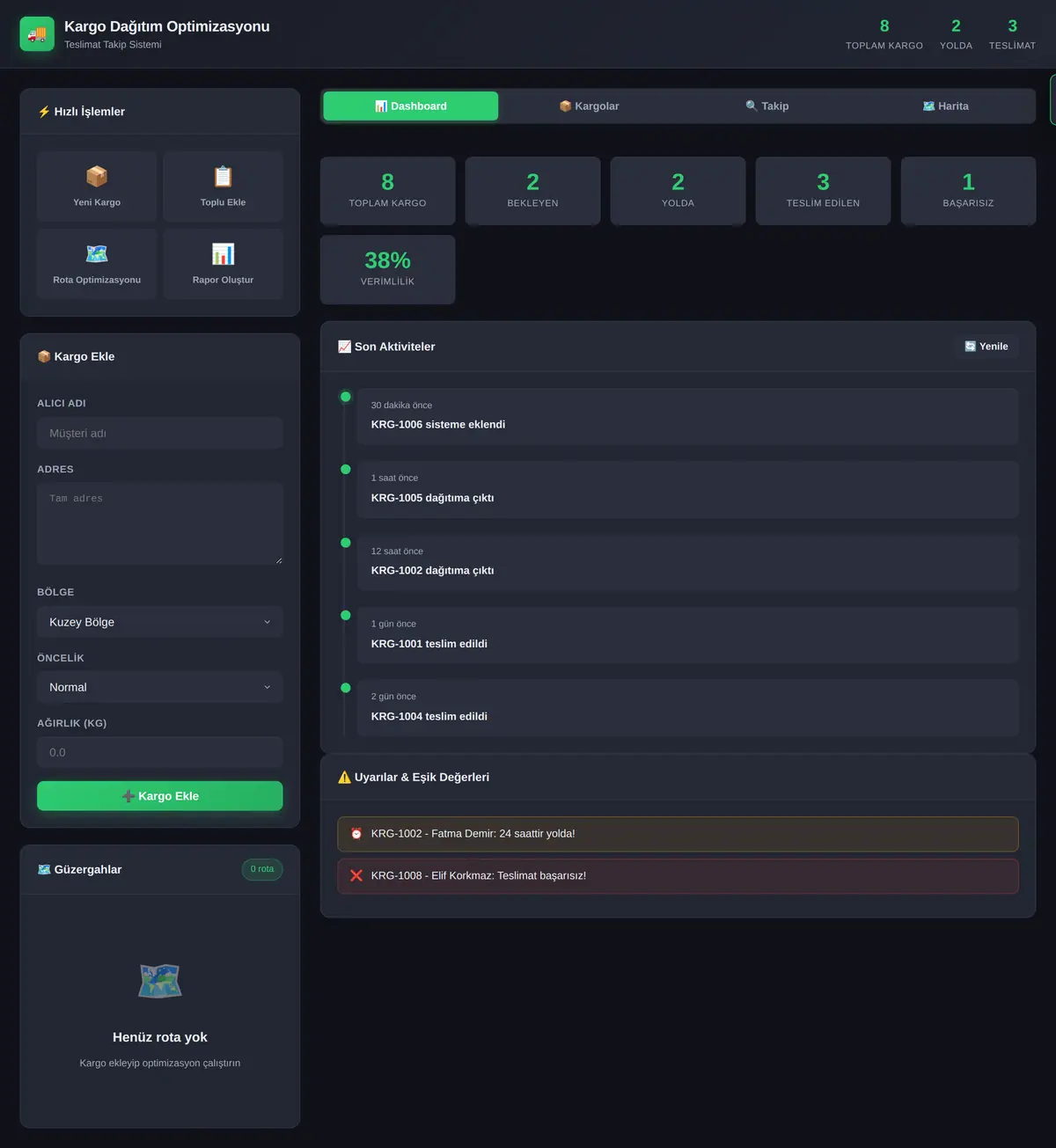
Task: Select the 'KRG-1004 teslim edildi' activity
Action: [688, 707]
